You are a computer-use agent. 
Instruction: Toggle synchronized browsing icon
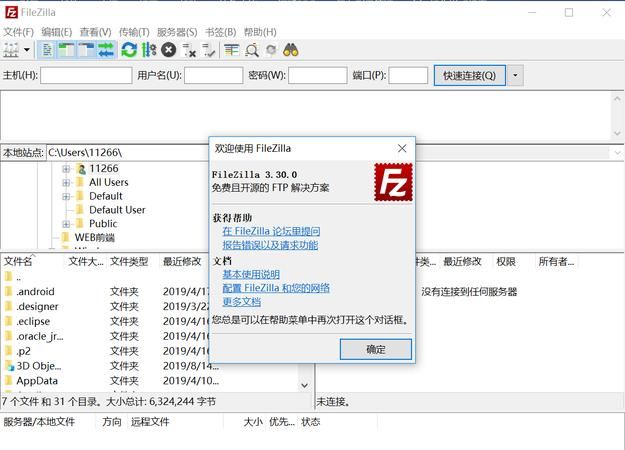(x=271, y=50)
